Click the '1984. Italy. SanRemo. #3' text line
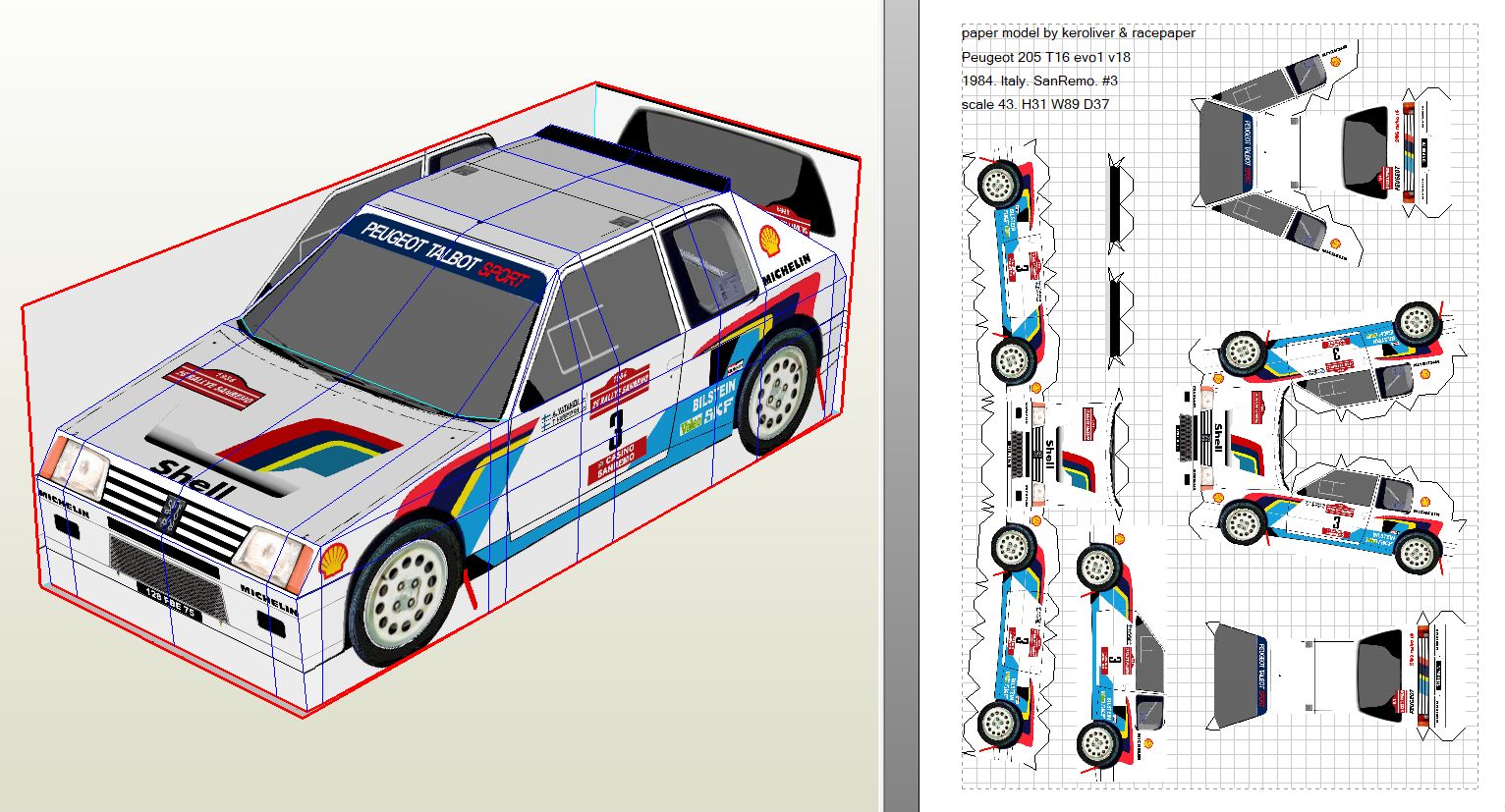The height and width of the screenshot is (812, 1505). [1039, 81]
